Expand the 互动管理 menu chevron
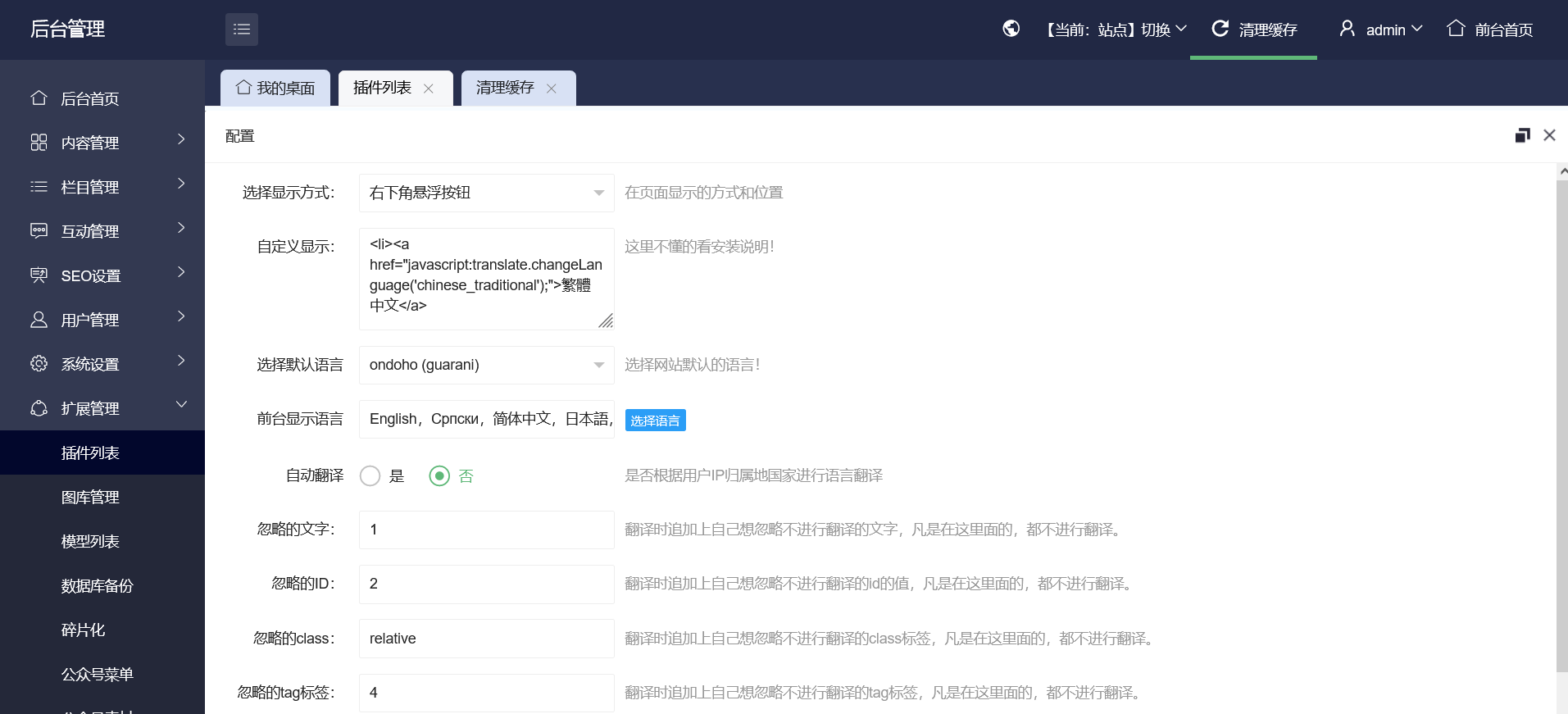 181,228
